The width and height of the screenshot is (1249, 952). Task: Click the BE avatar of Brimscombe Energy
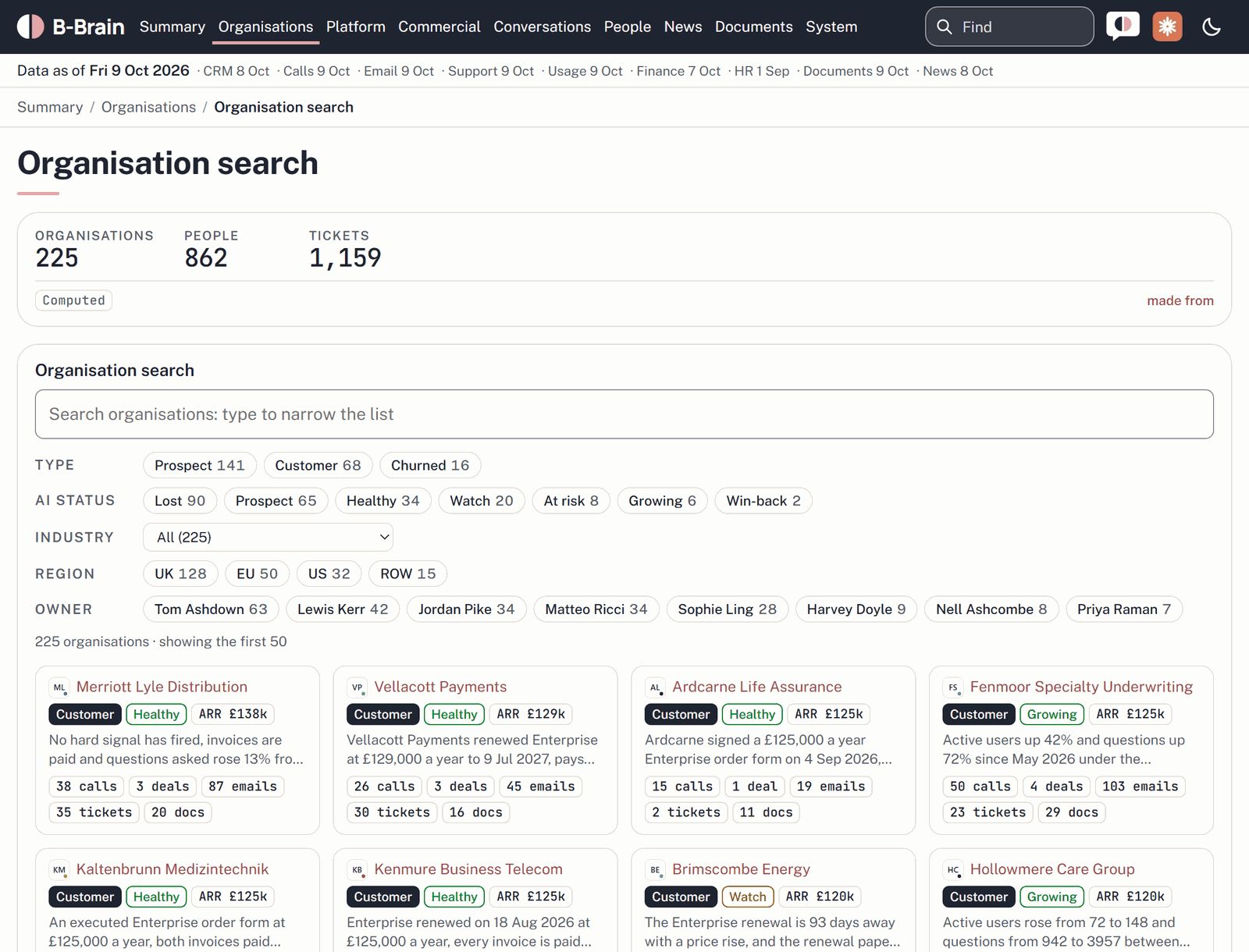point(656,870)
